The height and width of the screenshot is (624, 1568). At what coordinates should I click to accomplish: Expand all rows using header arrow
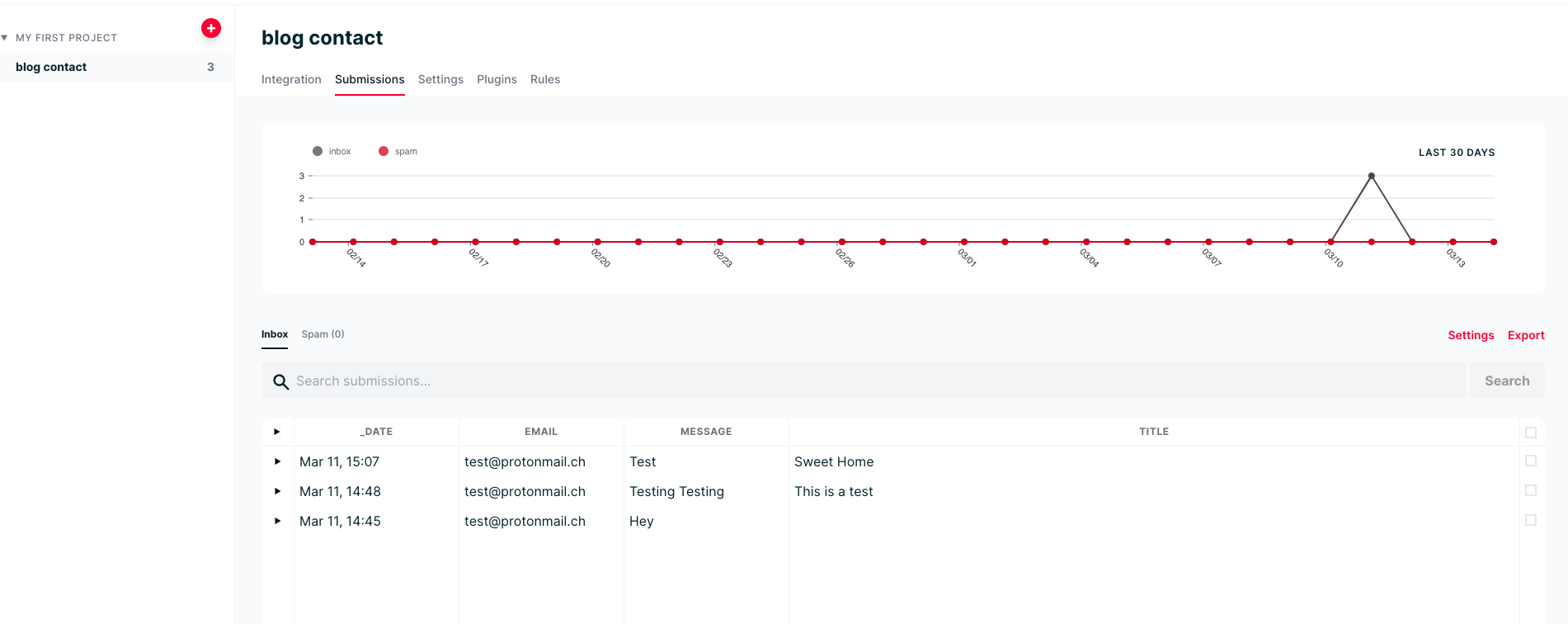[277, 432]
